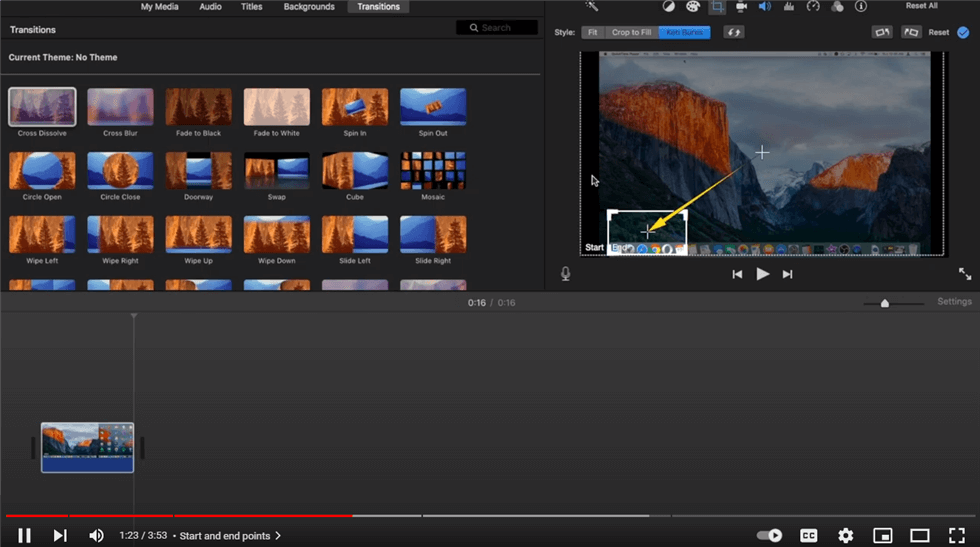Seek on the YouTube progress bar
This screenshot has width=980, height=547.
(x=490, y=516)
